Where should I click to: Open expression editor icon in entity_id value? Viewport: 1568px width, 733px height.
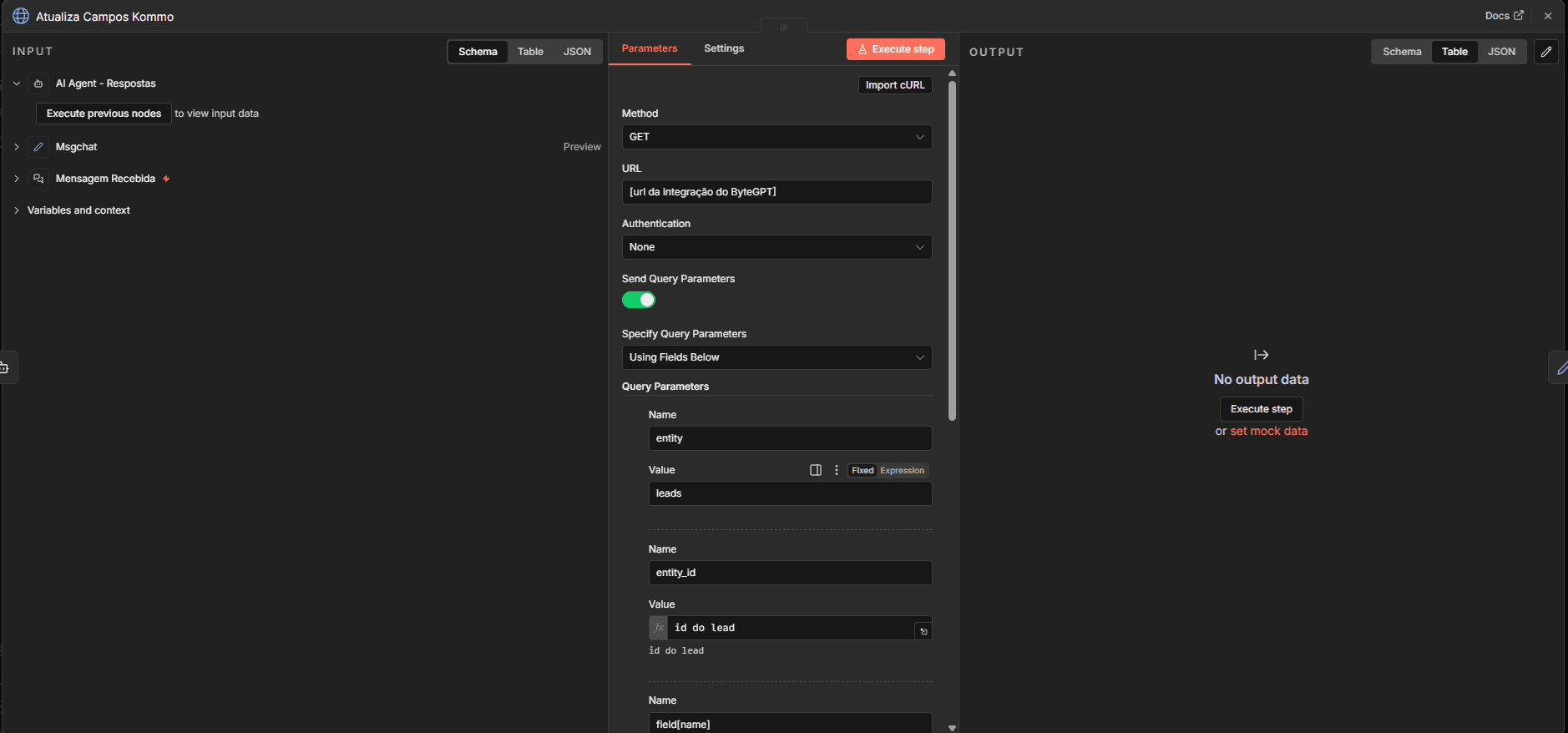coord(923,631)
